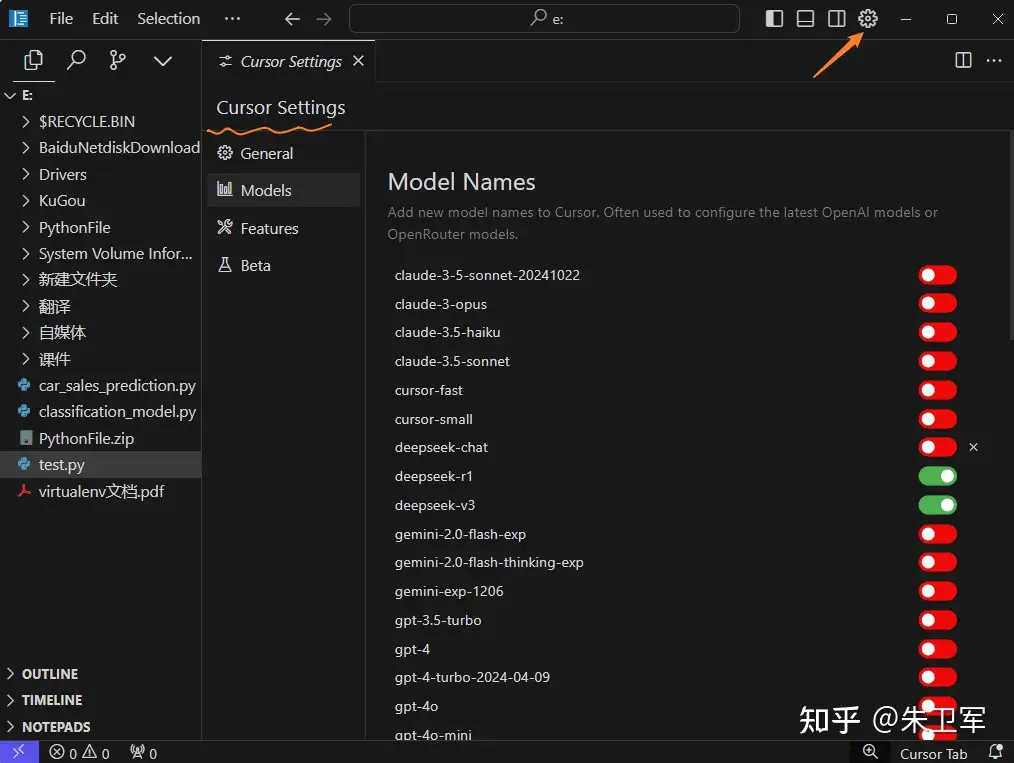Click the Features tools icon
Screen dimensions: 1014x763
coord(224,227)
